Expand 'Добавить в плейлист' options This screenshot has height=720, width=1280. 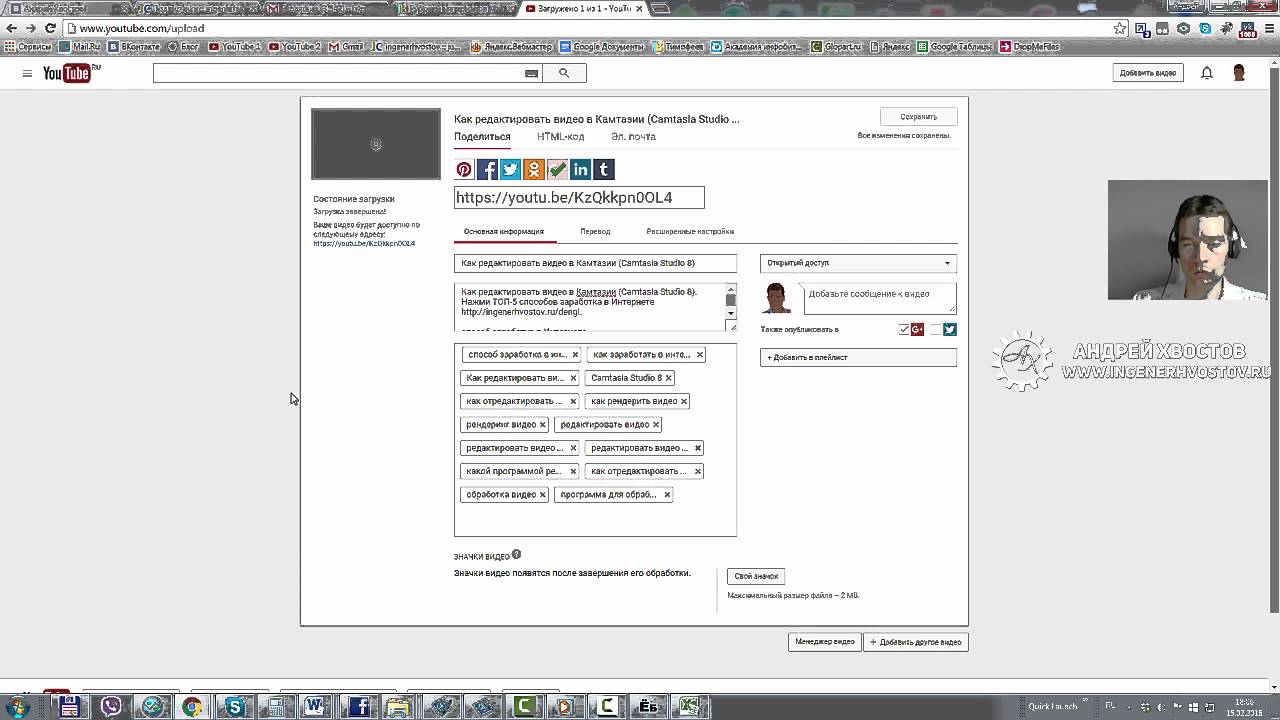(858, 357)
